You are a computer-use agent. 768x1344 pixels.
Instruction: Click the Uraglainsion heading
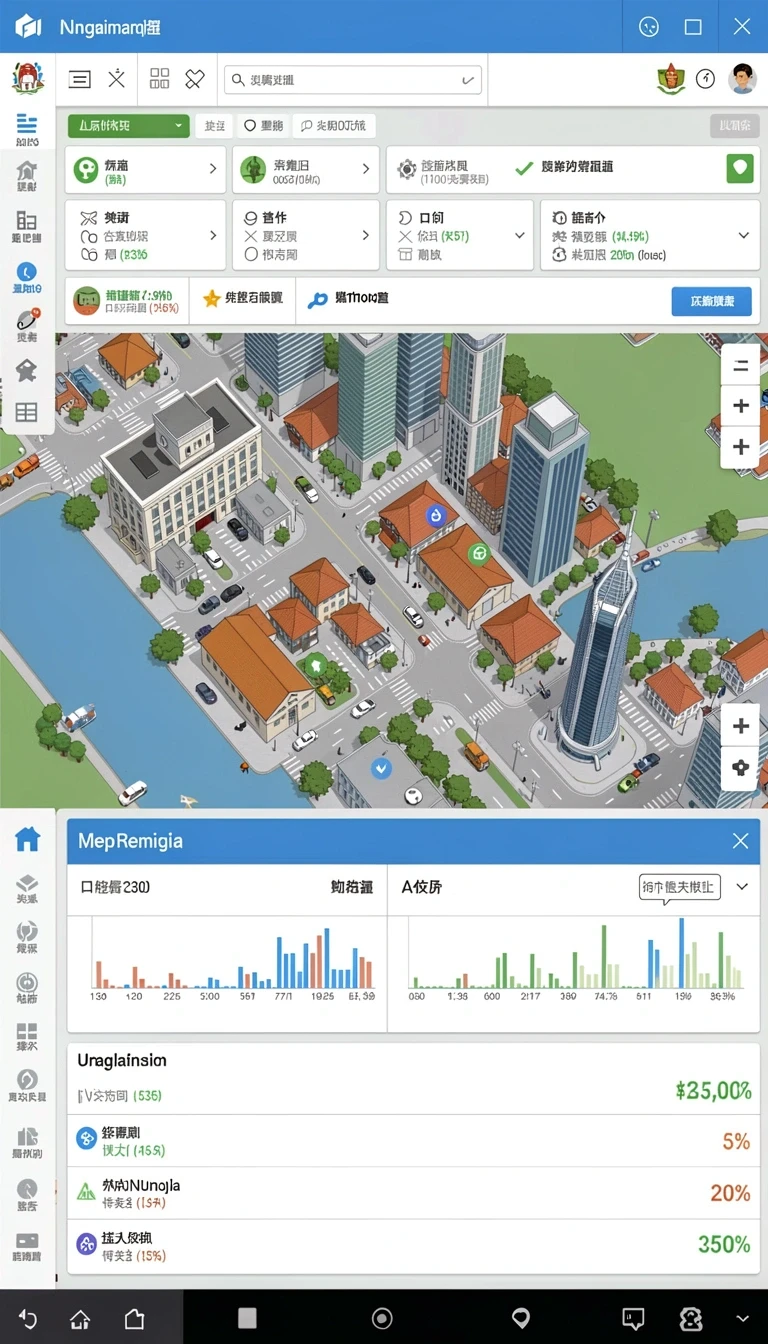(x=122, y=1060)
